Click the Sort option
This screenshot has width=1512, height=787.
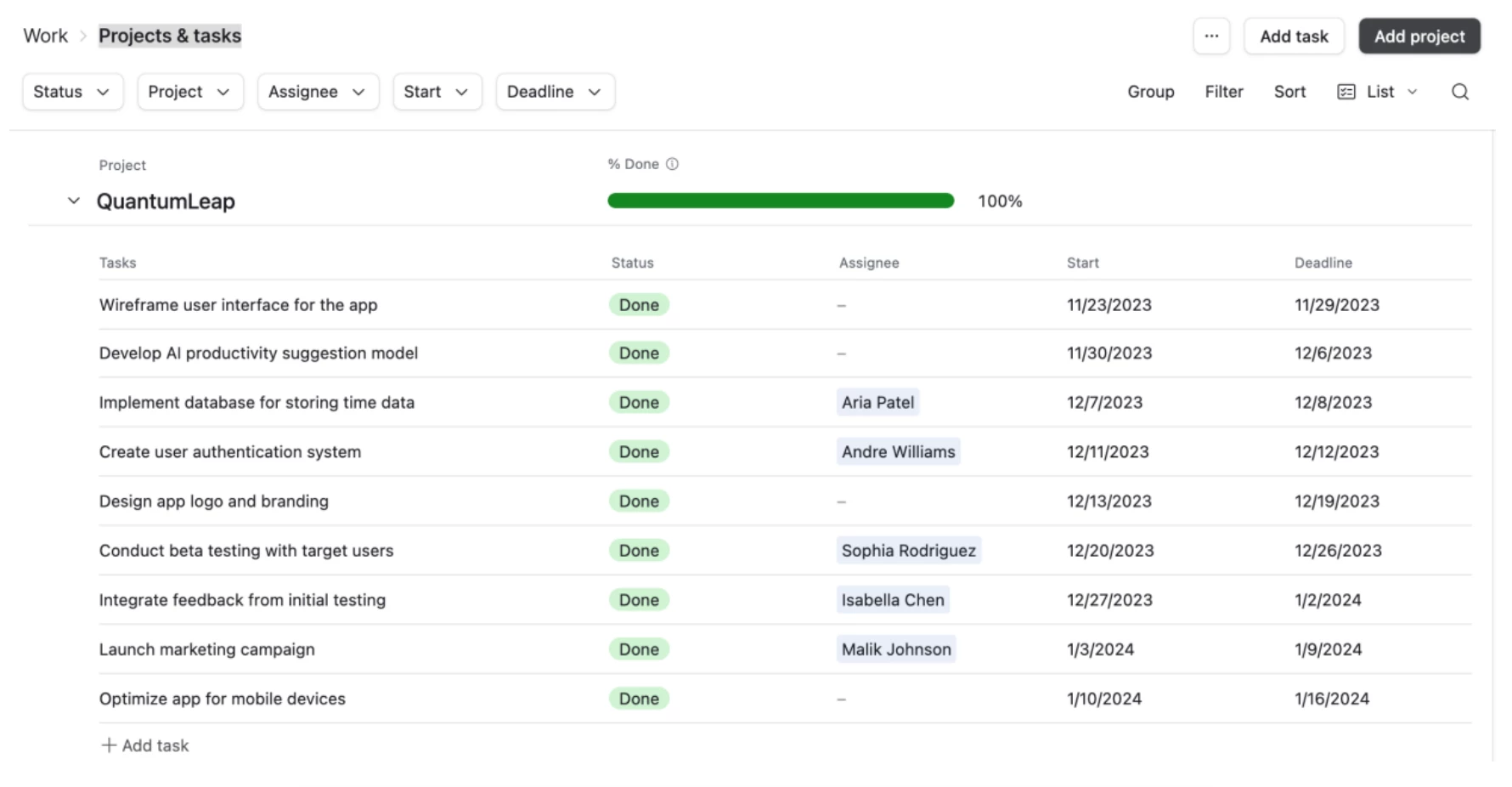(x=1289, y=92)
